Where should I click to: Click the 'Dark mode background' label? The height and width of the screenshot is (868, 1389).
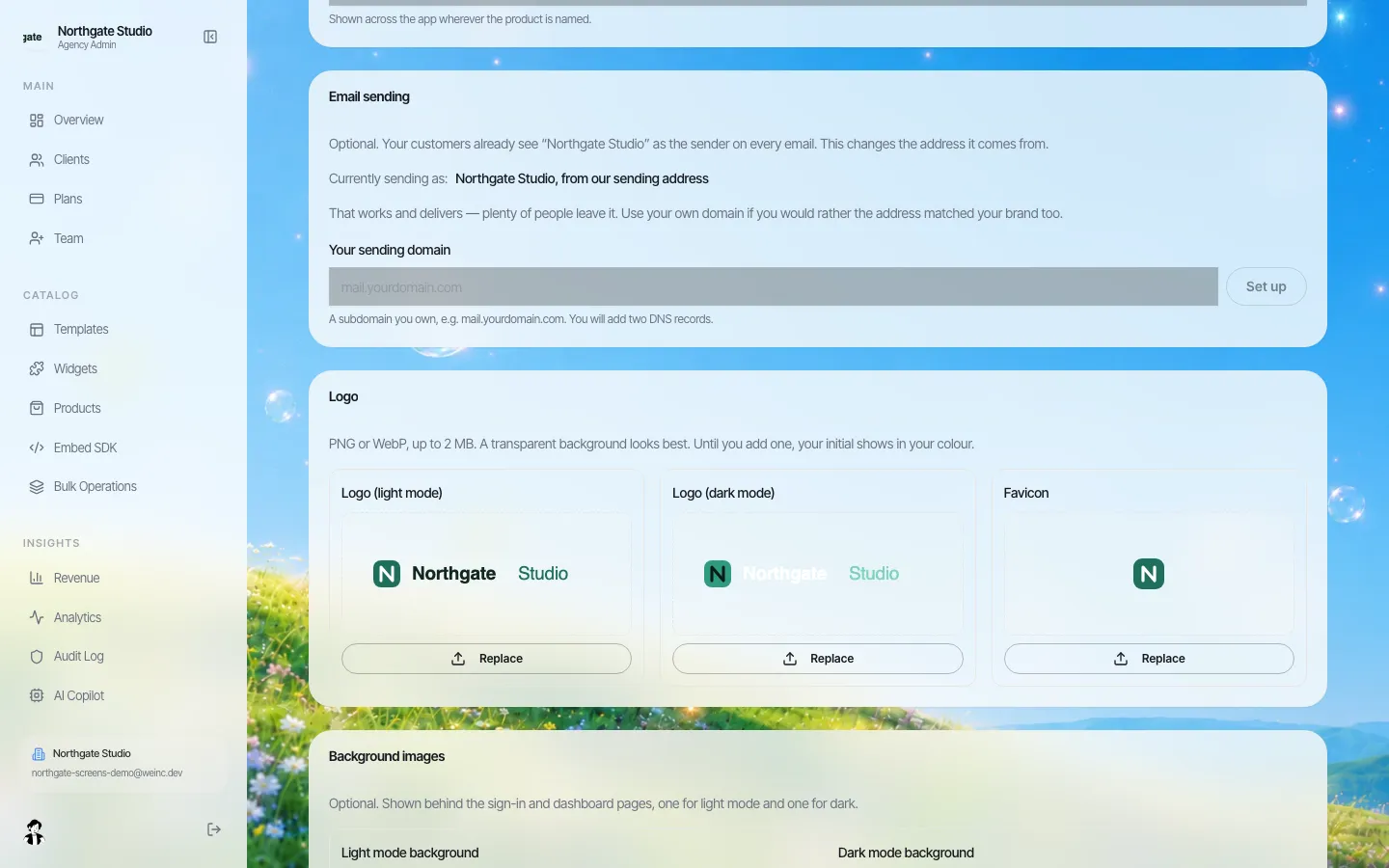(x=906, y=853)
